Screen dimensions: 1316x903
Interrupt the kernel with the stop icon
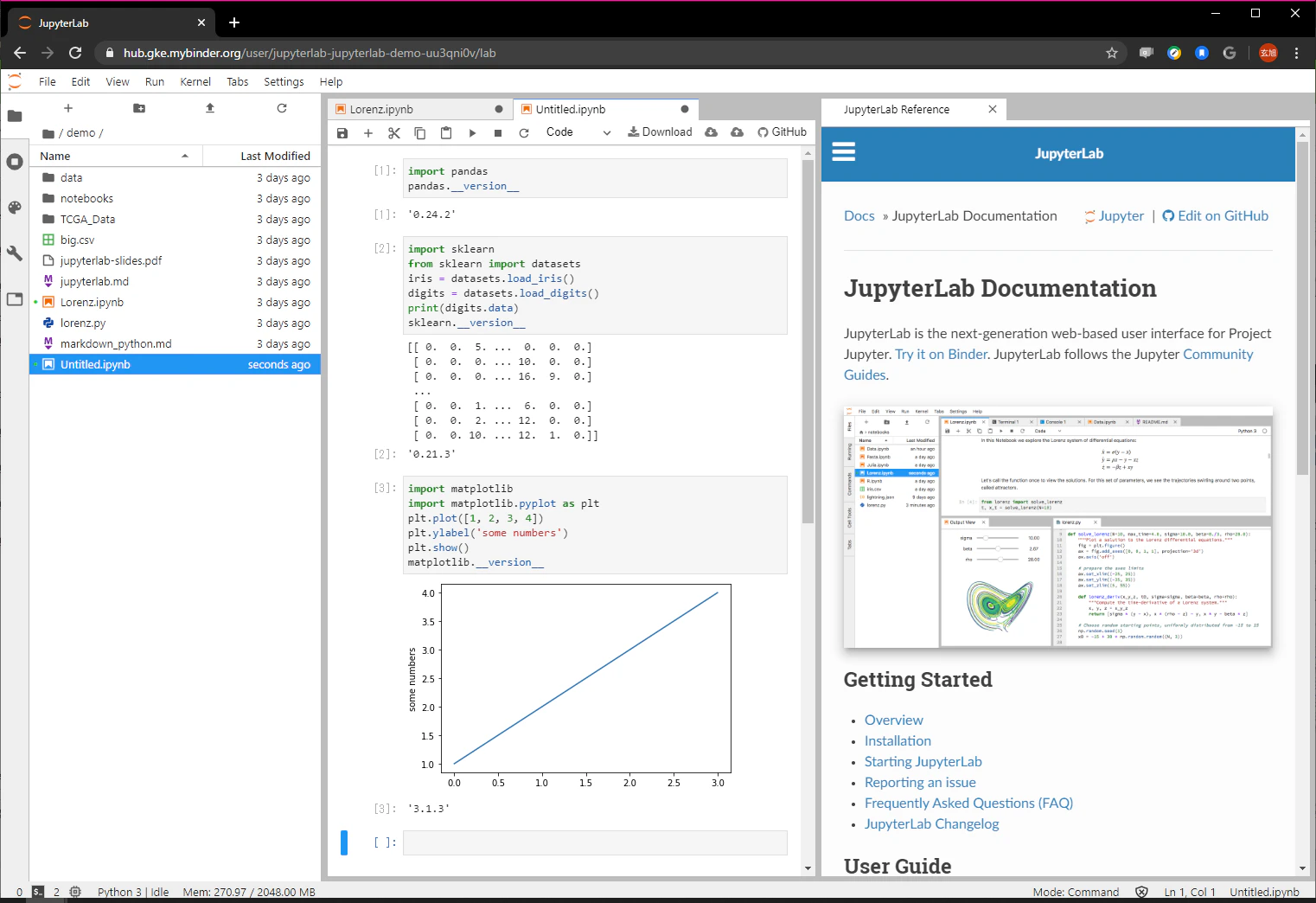(498, 133)
